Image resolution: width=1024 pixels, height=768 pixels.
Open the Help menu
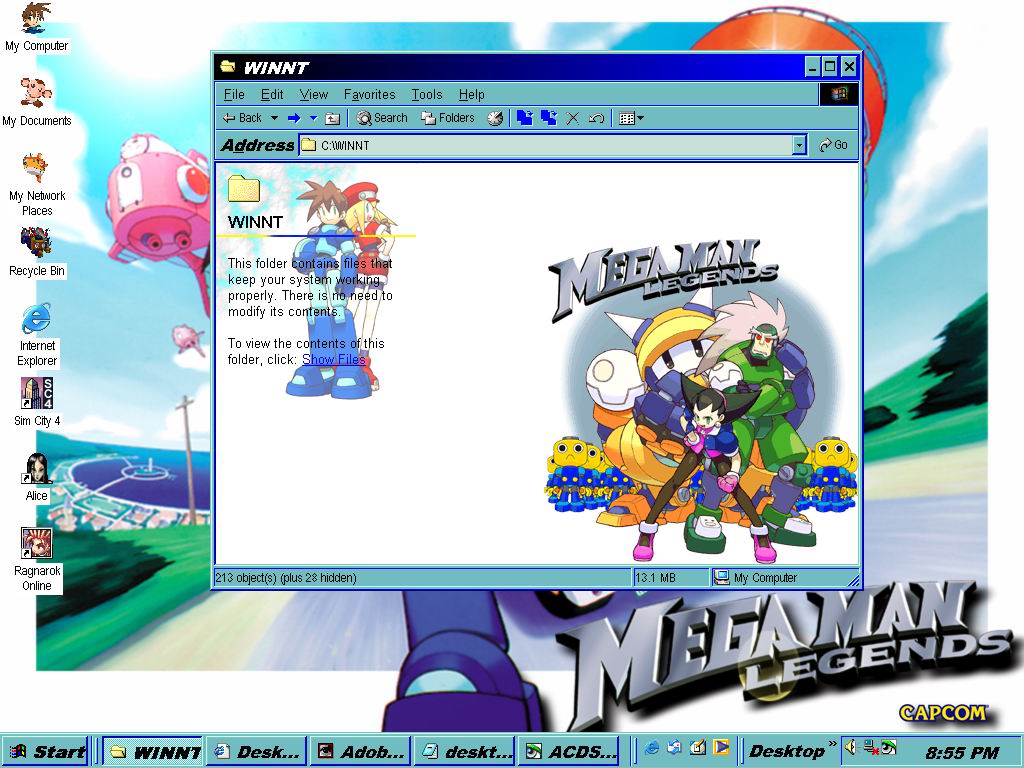coord(472,95)
